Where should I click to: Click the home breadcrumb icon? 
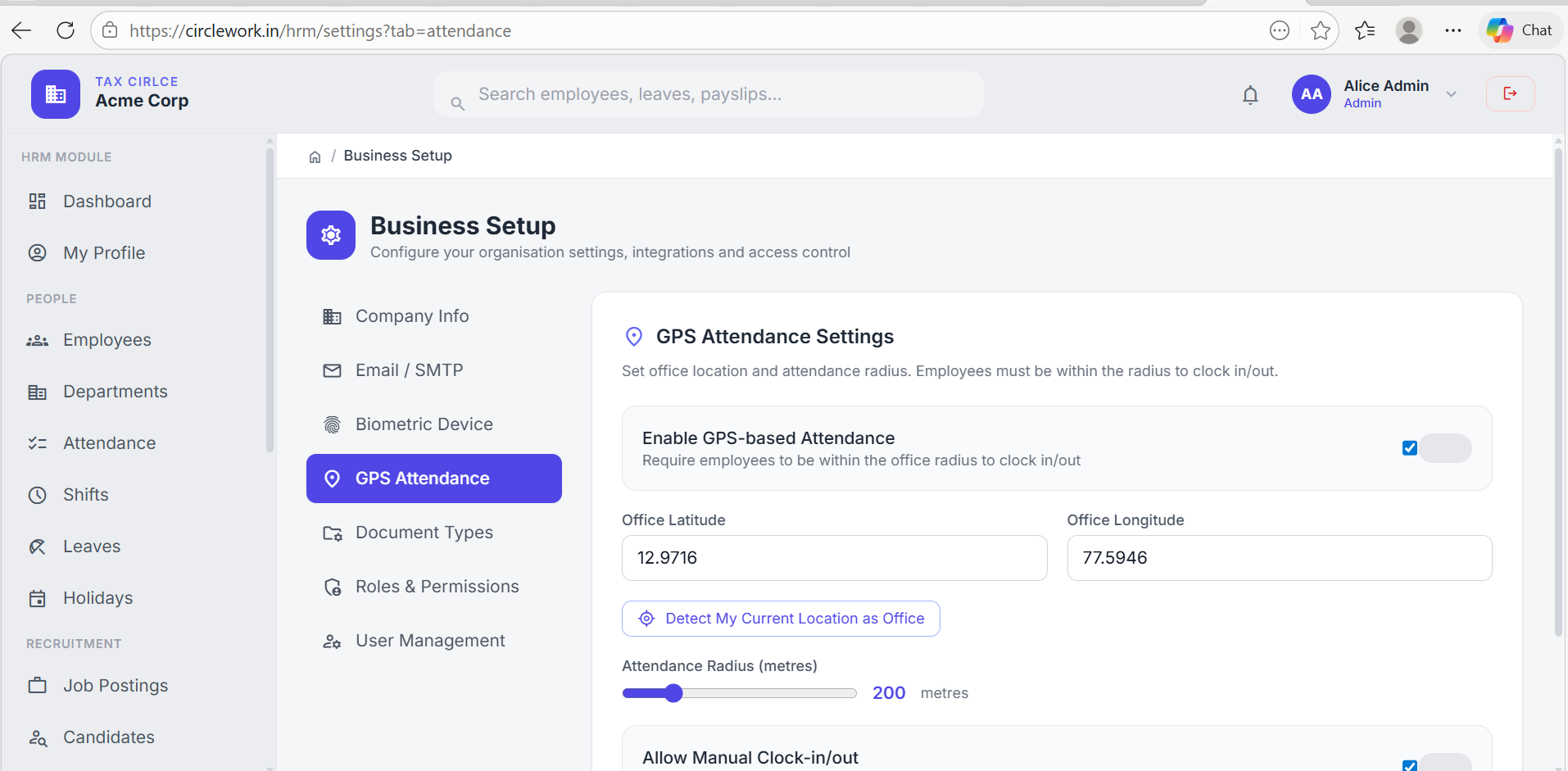[315, 156]
